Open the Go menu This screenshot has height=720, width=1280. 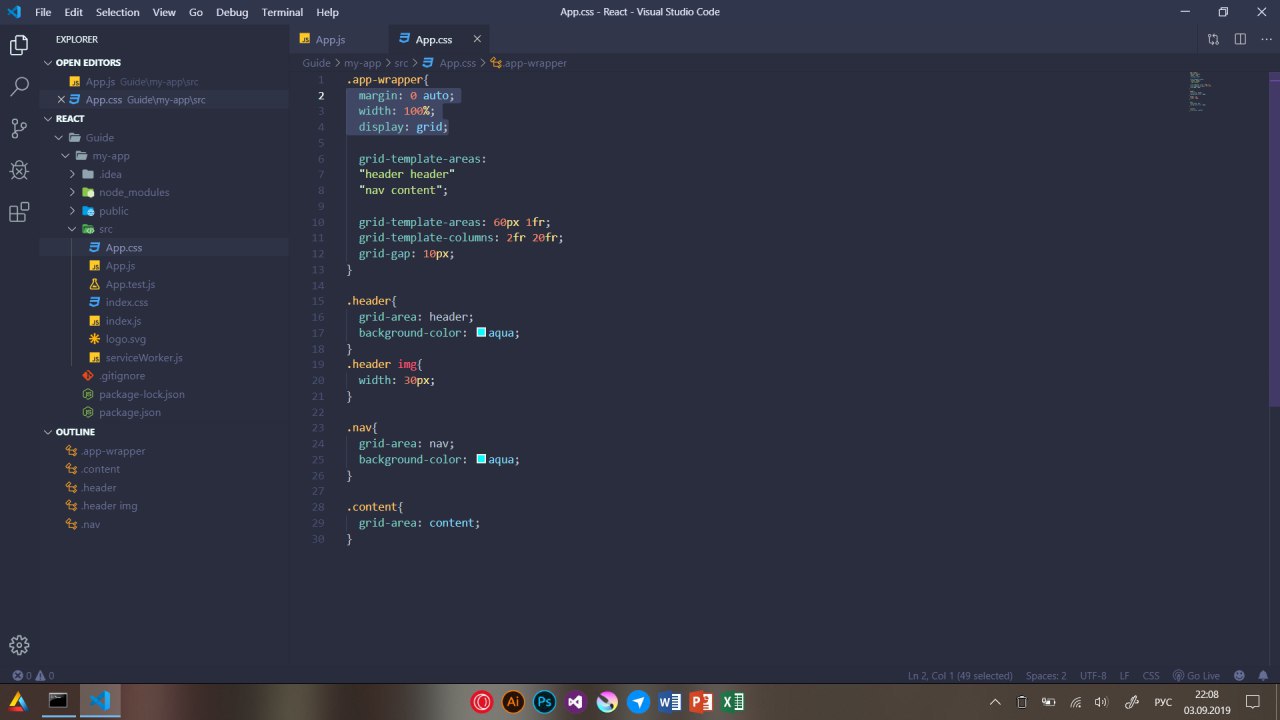point(196,12)
